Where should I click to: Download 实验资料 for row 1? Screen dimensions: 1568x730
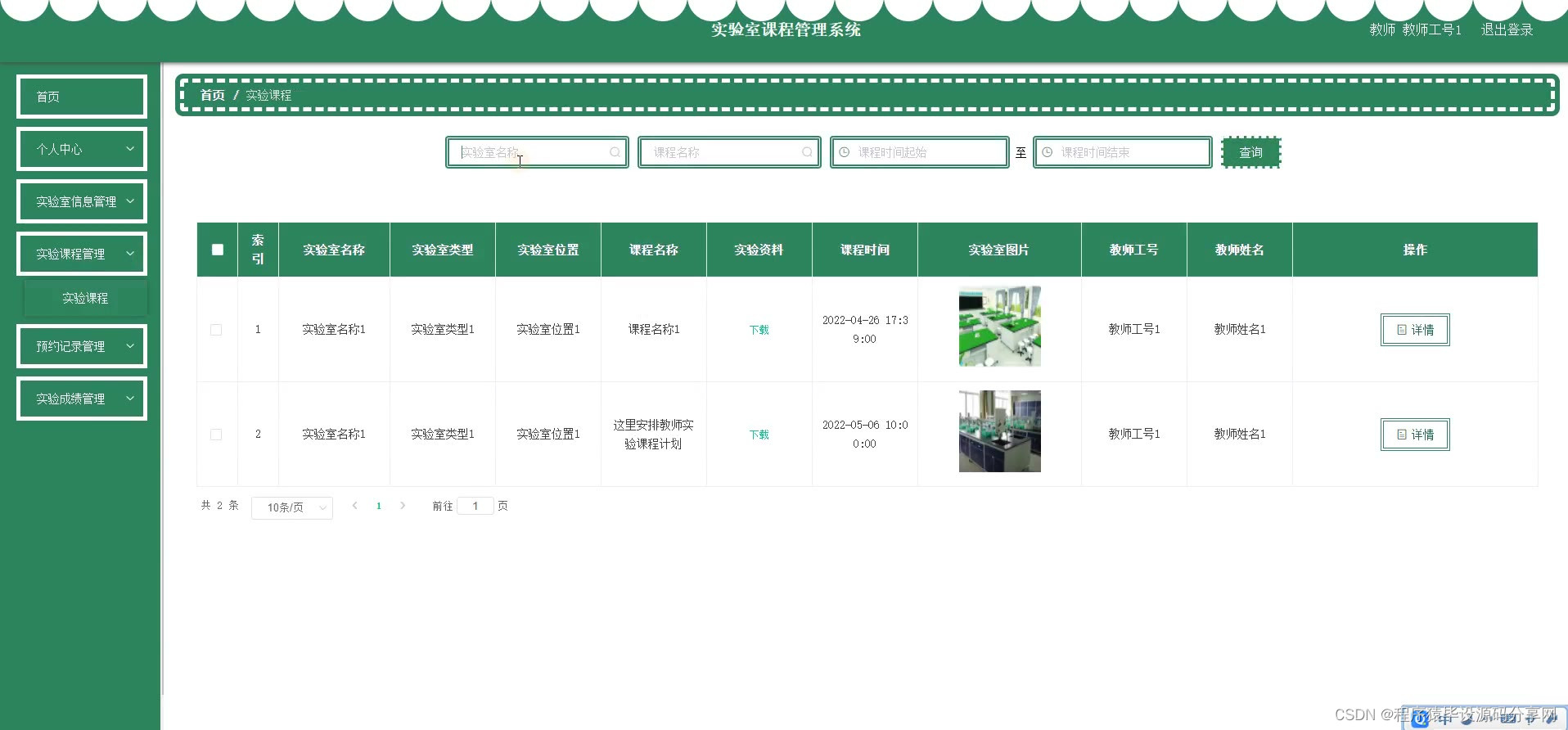(759, 330)
